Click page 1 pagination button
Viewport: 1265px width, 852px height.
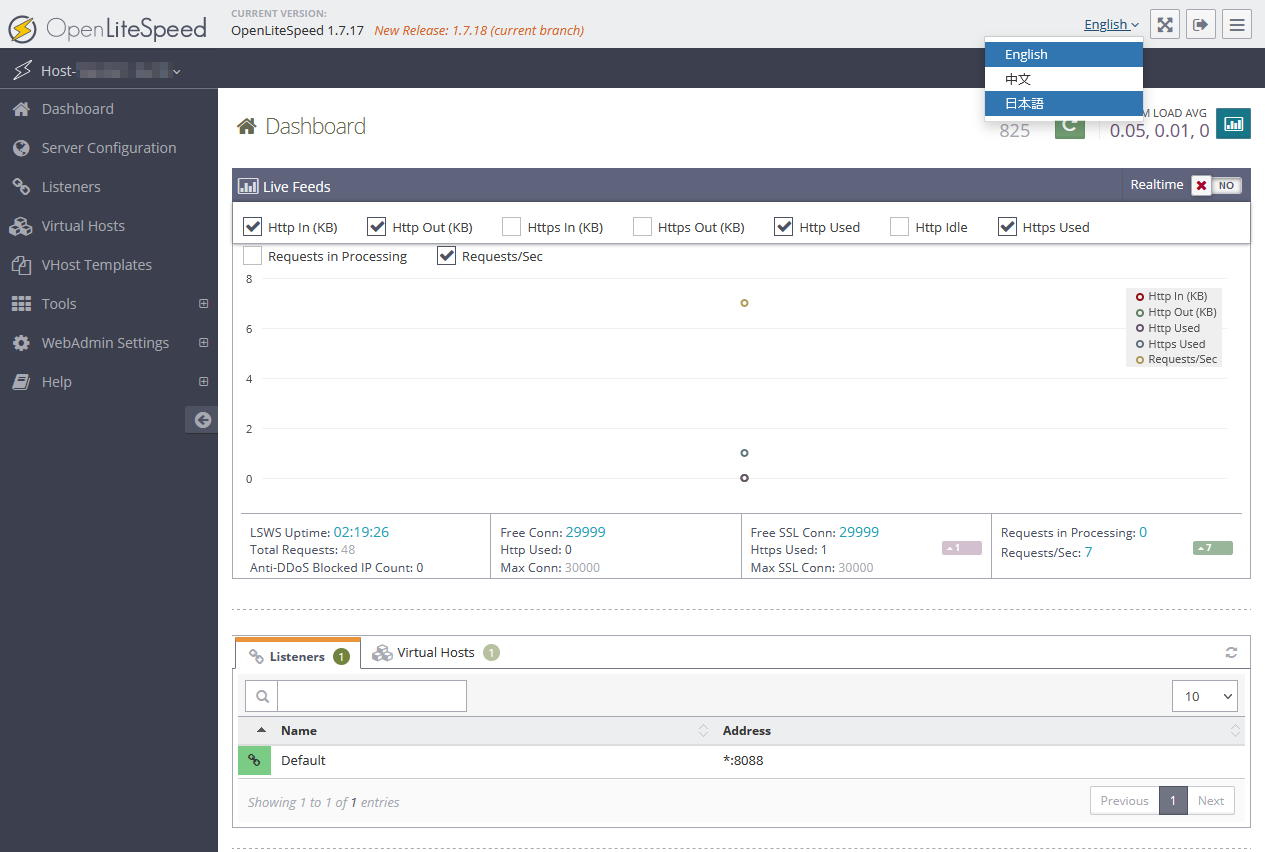point(1173,801)
